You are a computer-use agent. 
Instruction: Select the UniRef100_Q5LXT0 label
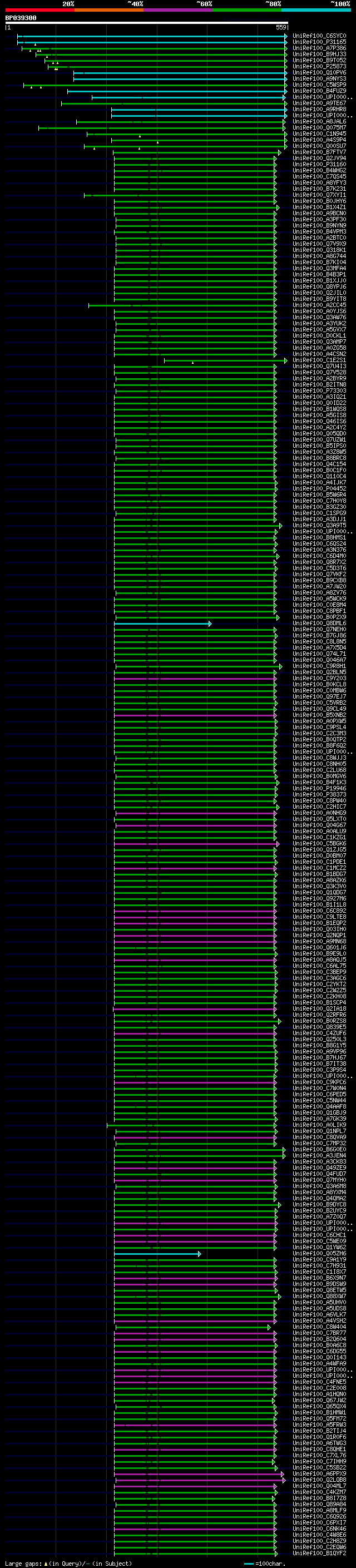(319, 819)
